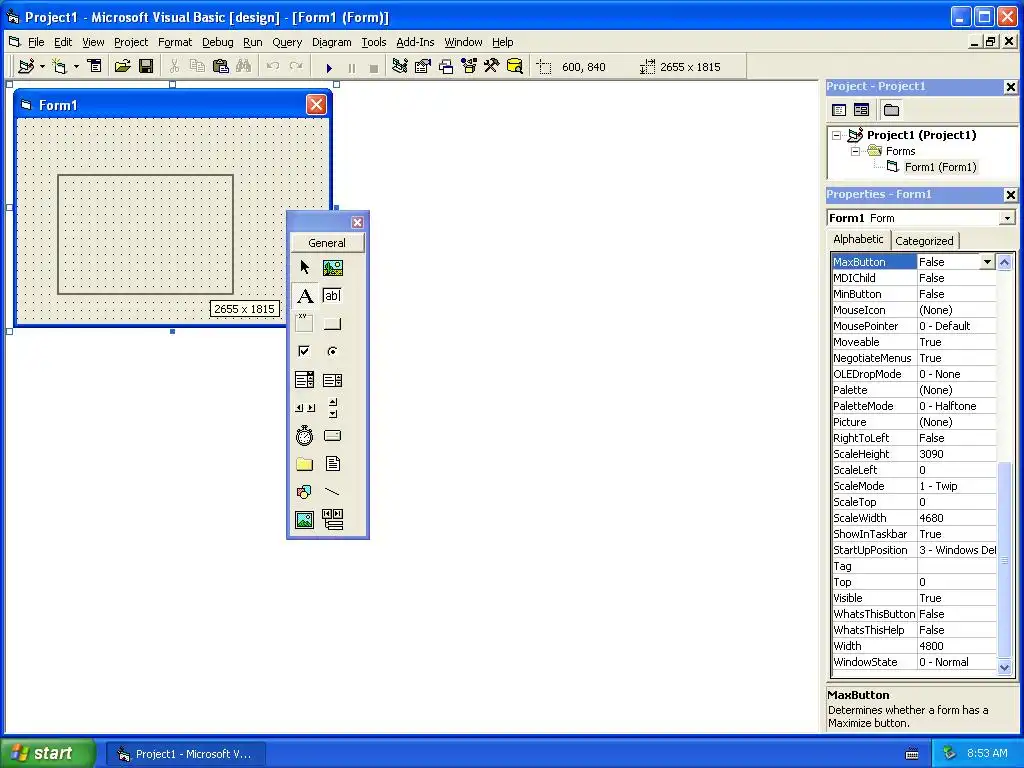This screenshot has height=768, width=1024.
Task: Open the Menu Editor from toolbar
Action: click(x=95, y=67)
